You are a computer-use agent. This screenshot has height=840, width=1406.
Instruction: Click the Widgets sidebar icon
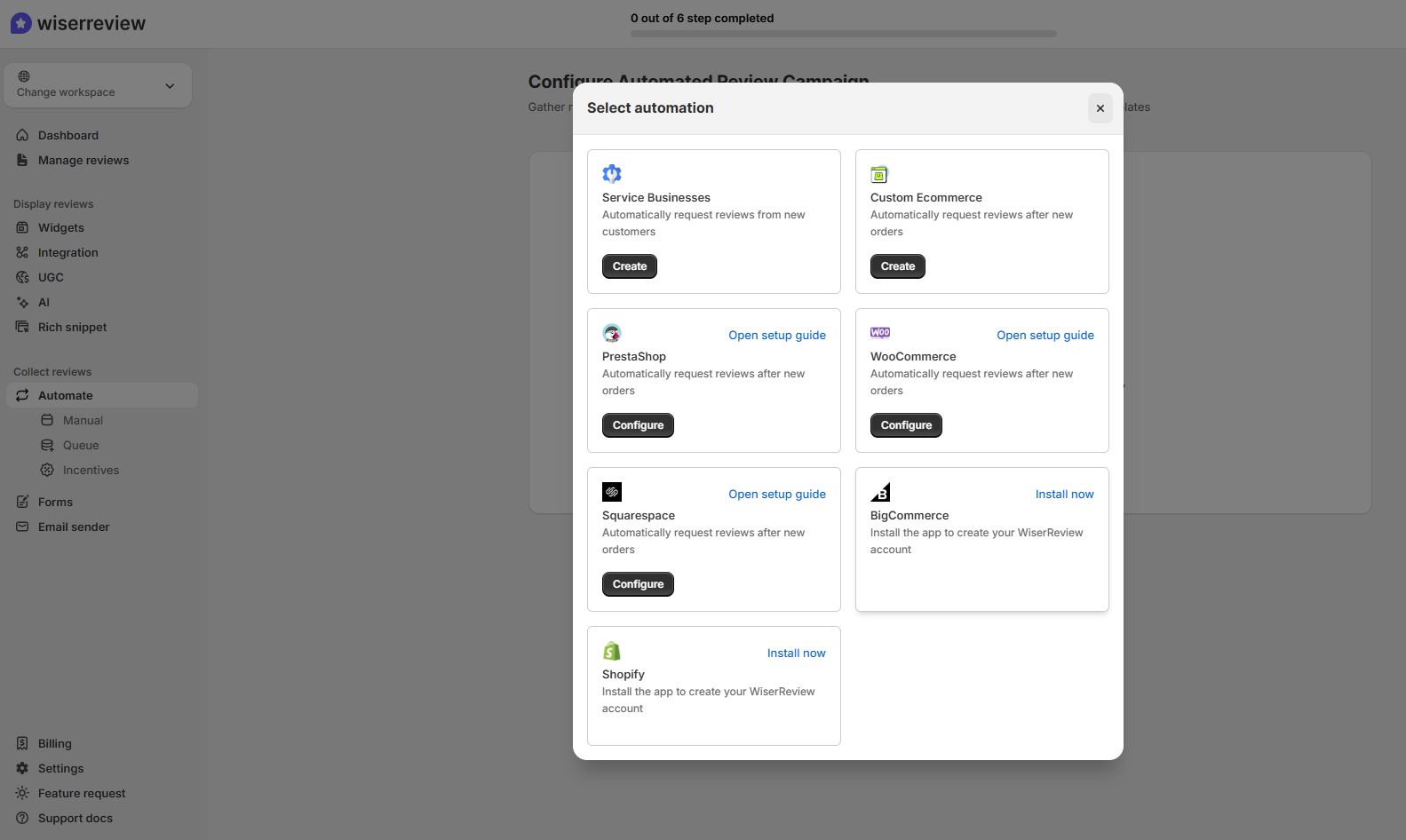click(22, 227)
